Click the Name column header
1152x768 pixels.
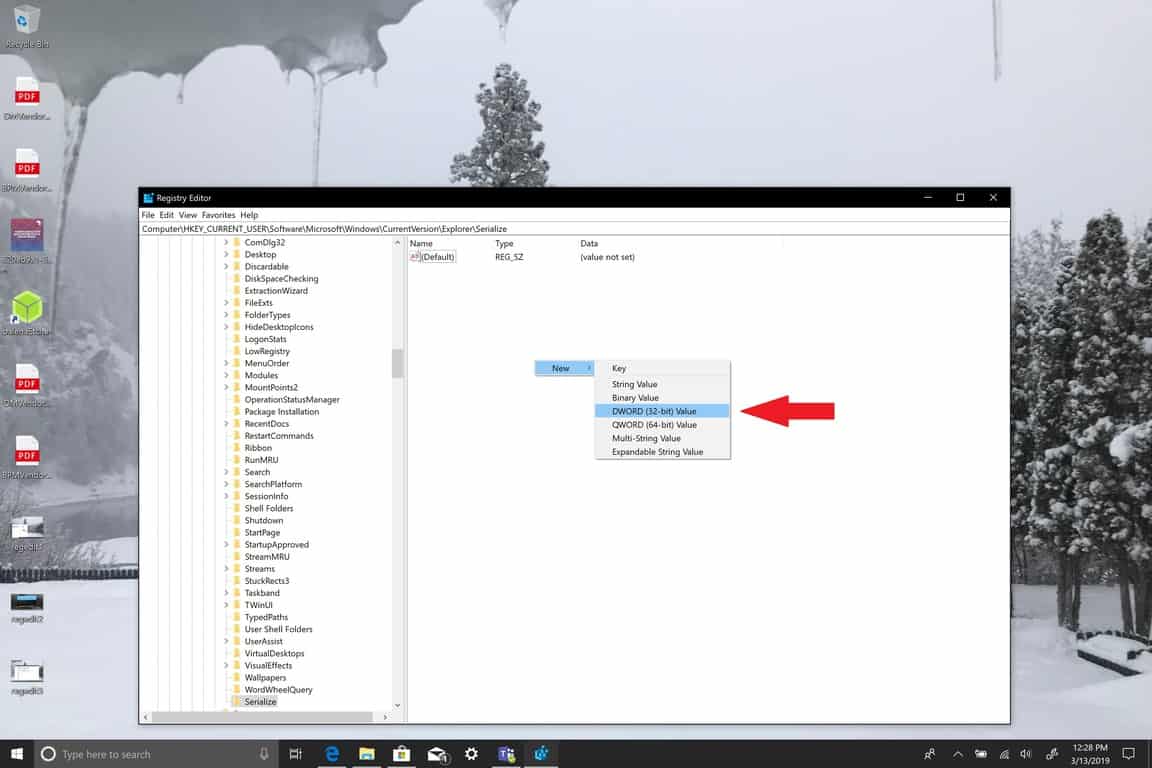[421, 244]
